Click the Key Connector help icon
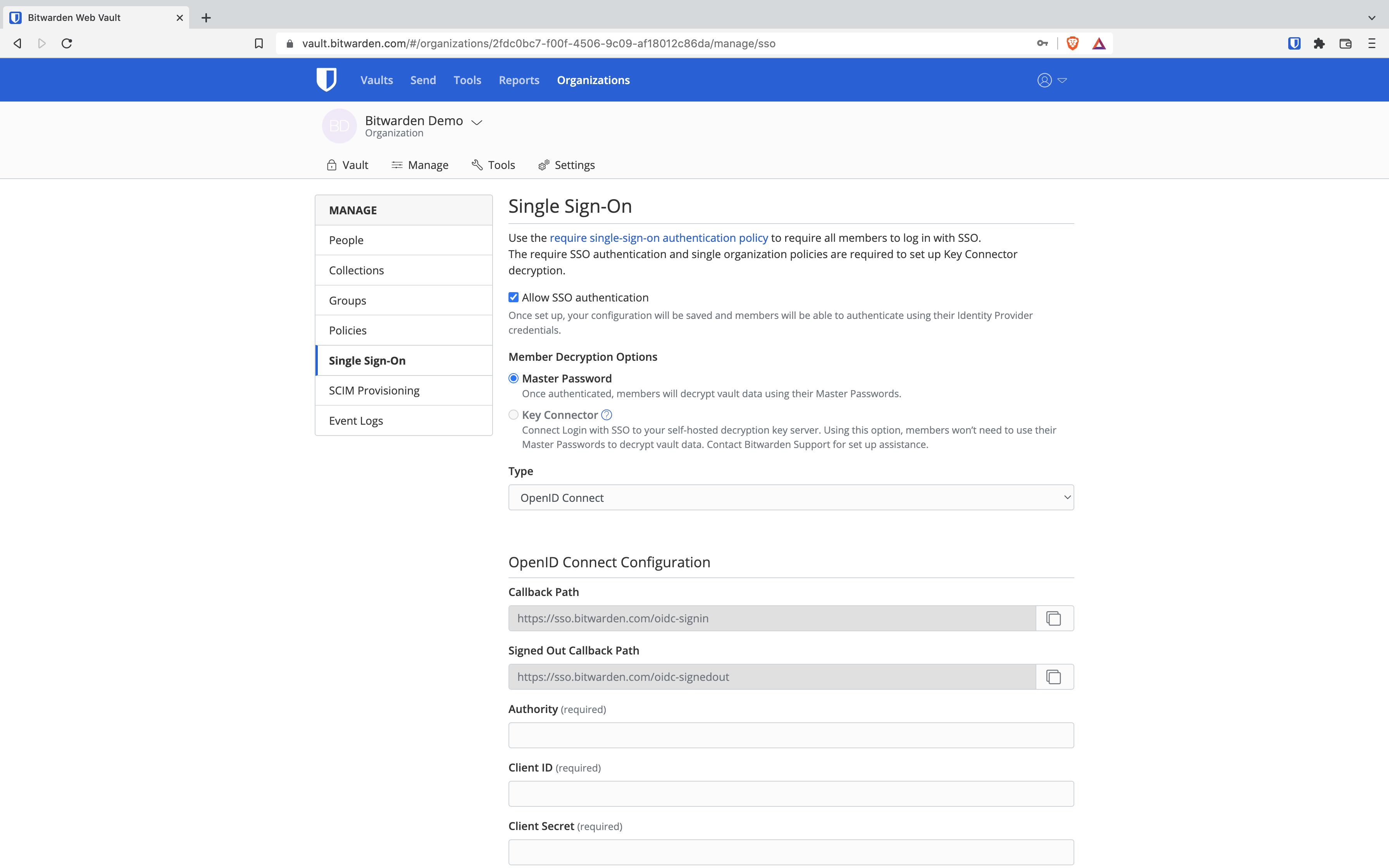Viewport: 1389px width, 868px height. pos(607,415)
